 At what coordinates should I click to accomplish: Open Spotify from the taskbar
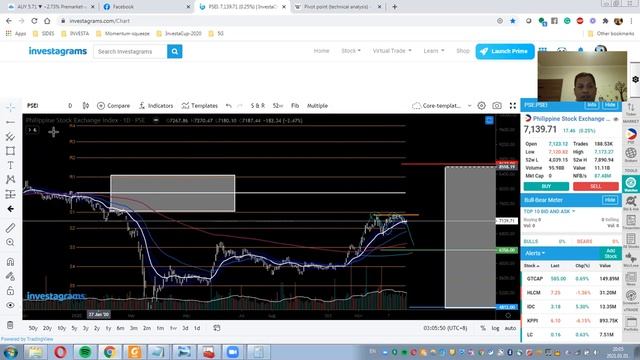click(85, 351)
